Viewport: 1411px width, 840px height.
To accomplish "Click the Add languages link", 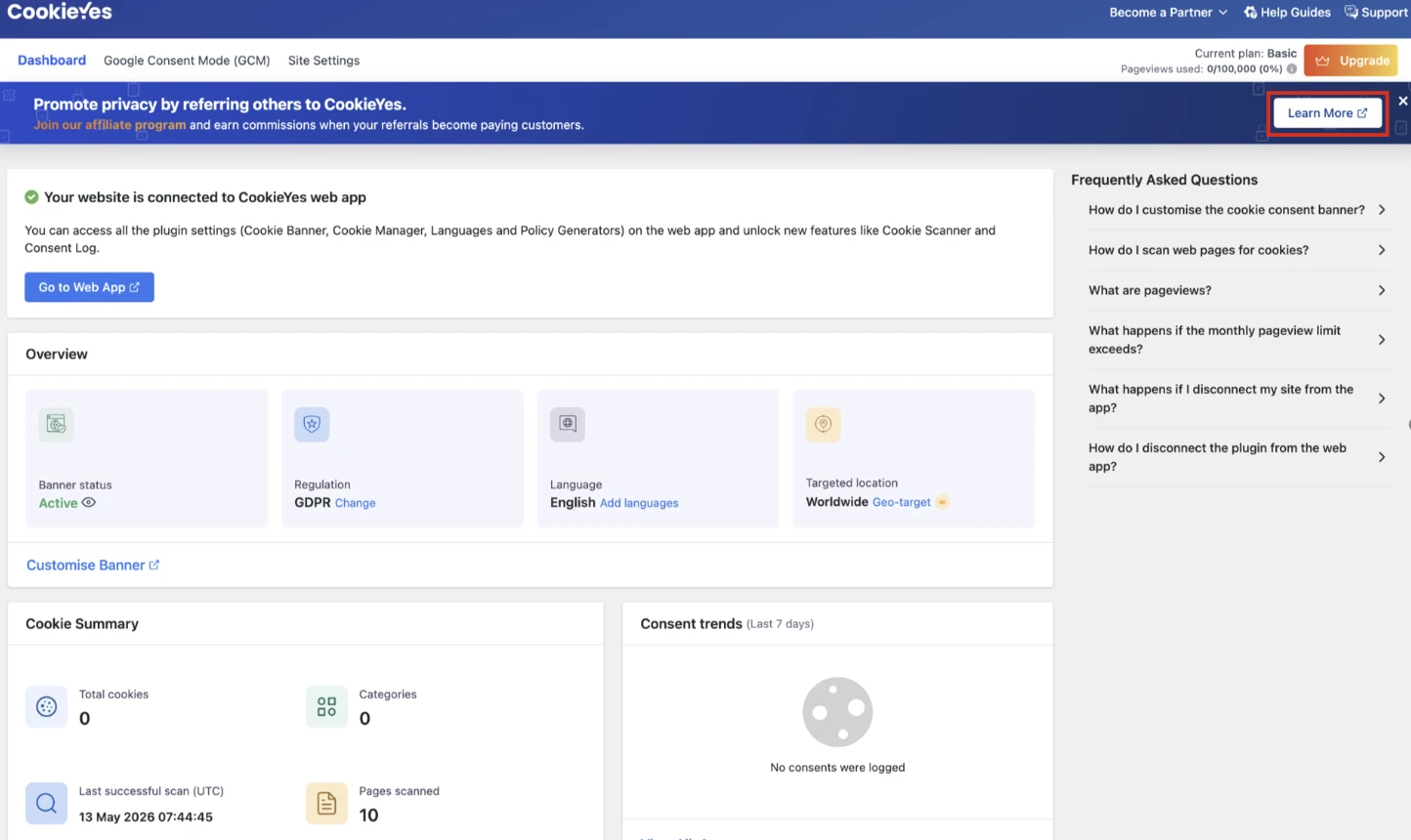I will click(x=639, y=503).
